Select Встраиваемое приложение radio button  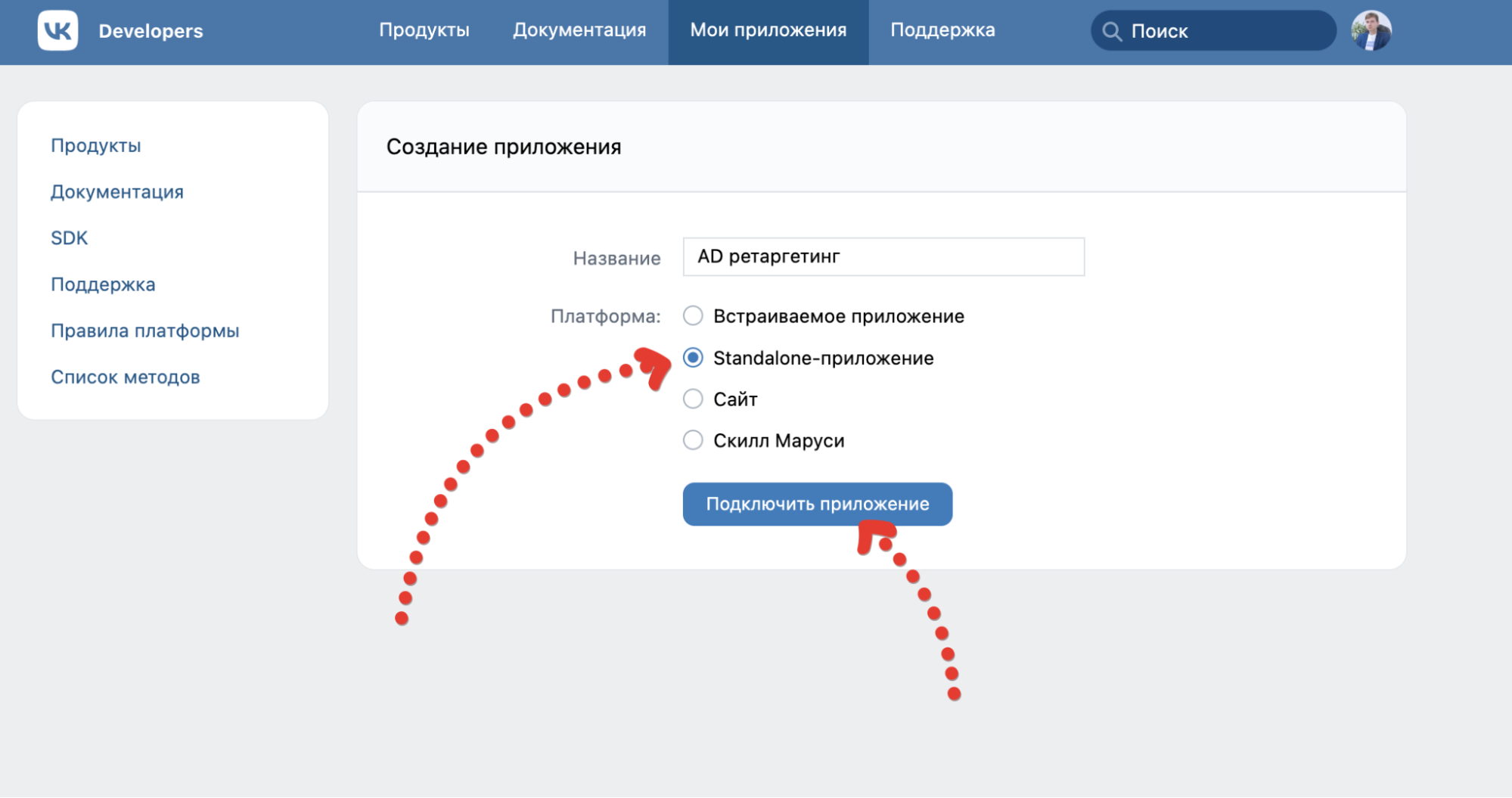coord(693,315)
